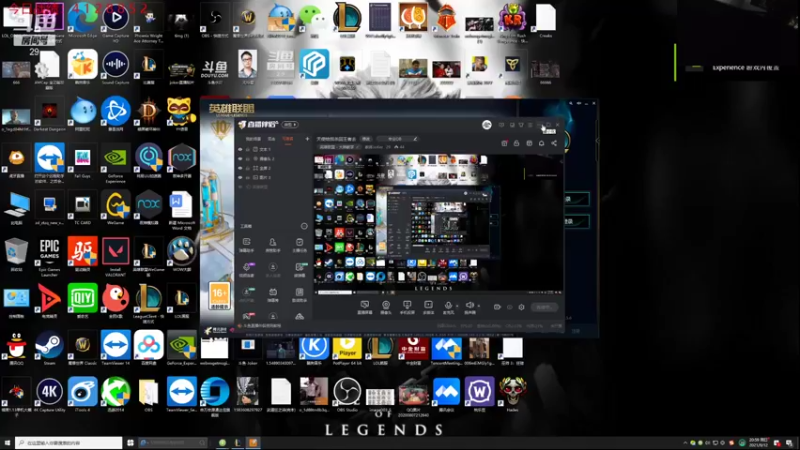Open Windows Start menu
Screen dimensions: 800x450
point(7,443)
